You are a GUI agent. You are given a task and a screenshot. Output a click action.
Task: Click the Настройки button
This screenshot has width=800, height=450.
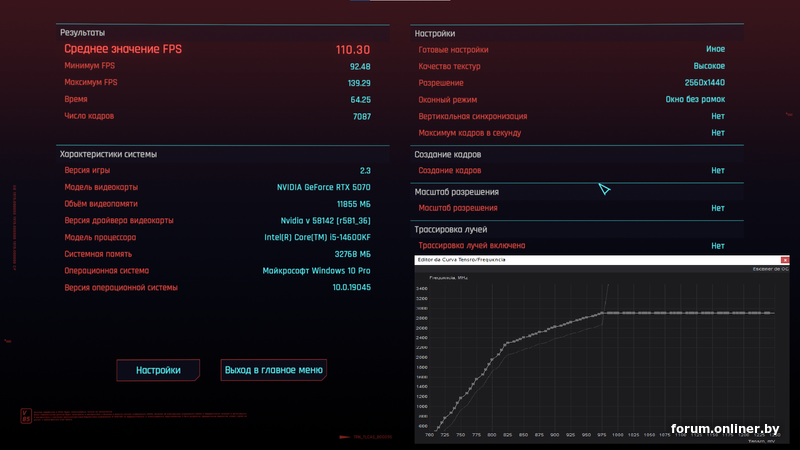point(158,370)
